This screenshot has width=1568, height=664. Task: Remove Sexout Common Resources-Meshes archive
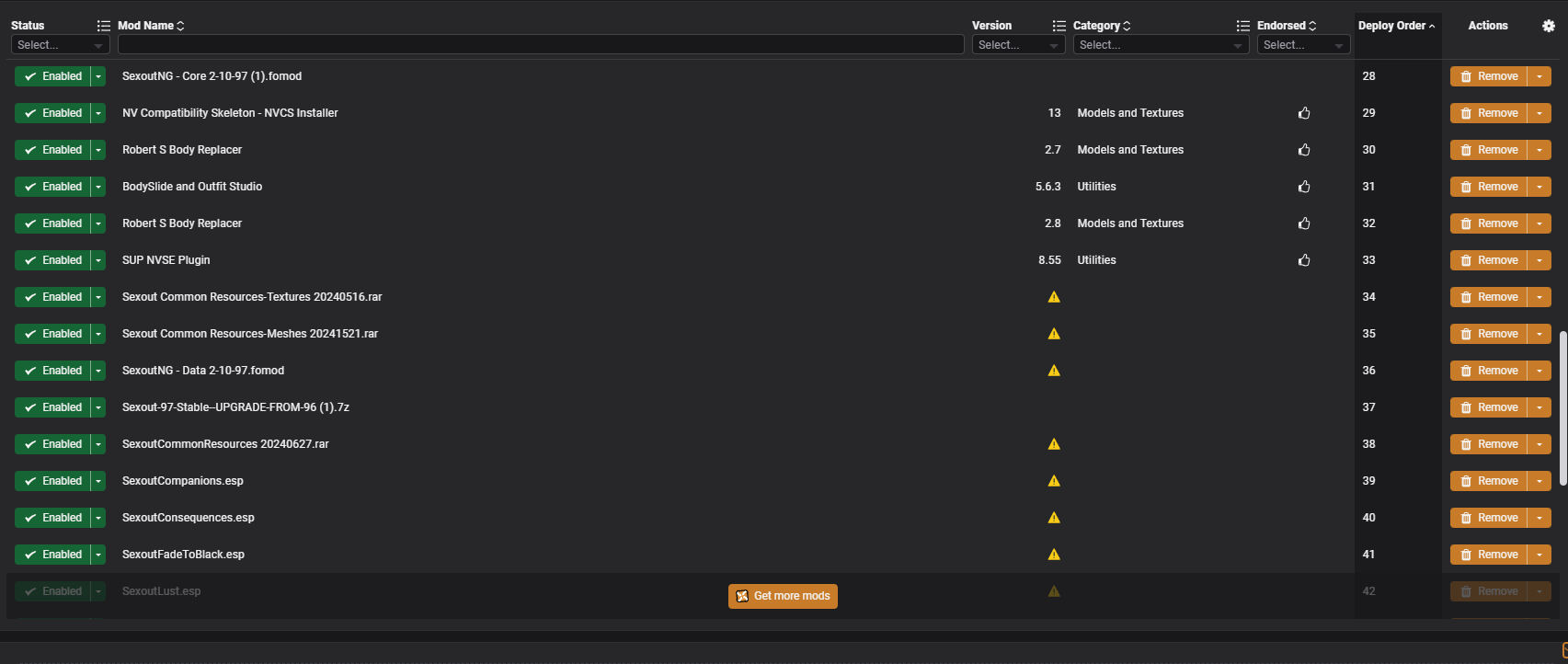click(x=1489, y=334)
